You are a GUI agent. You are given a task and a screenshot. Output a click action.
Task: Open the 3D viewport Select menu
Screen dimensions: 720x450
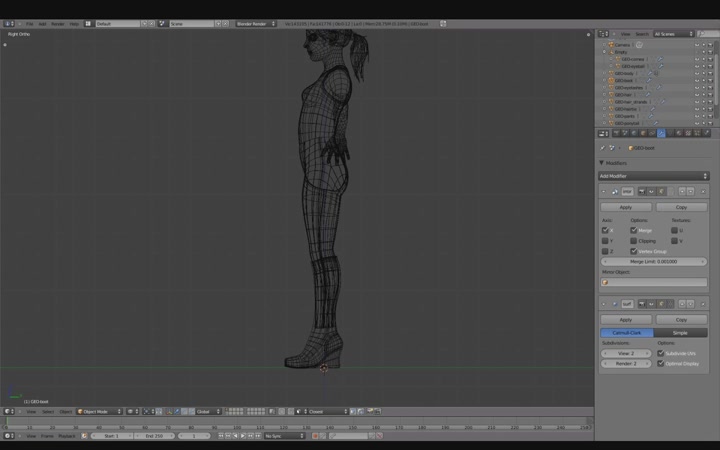pyautogui.click(x=48, y=411)
